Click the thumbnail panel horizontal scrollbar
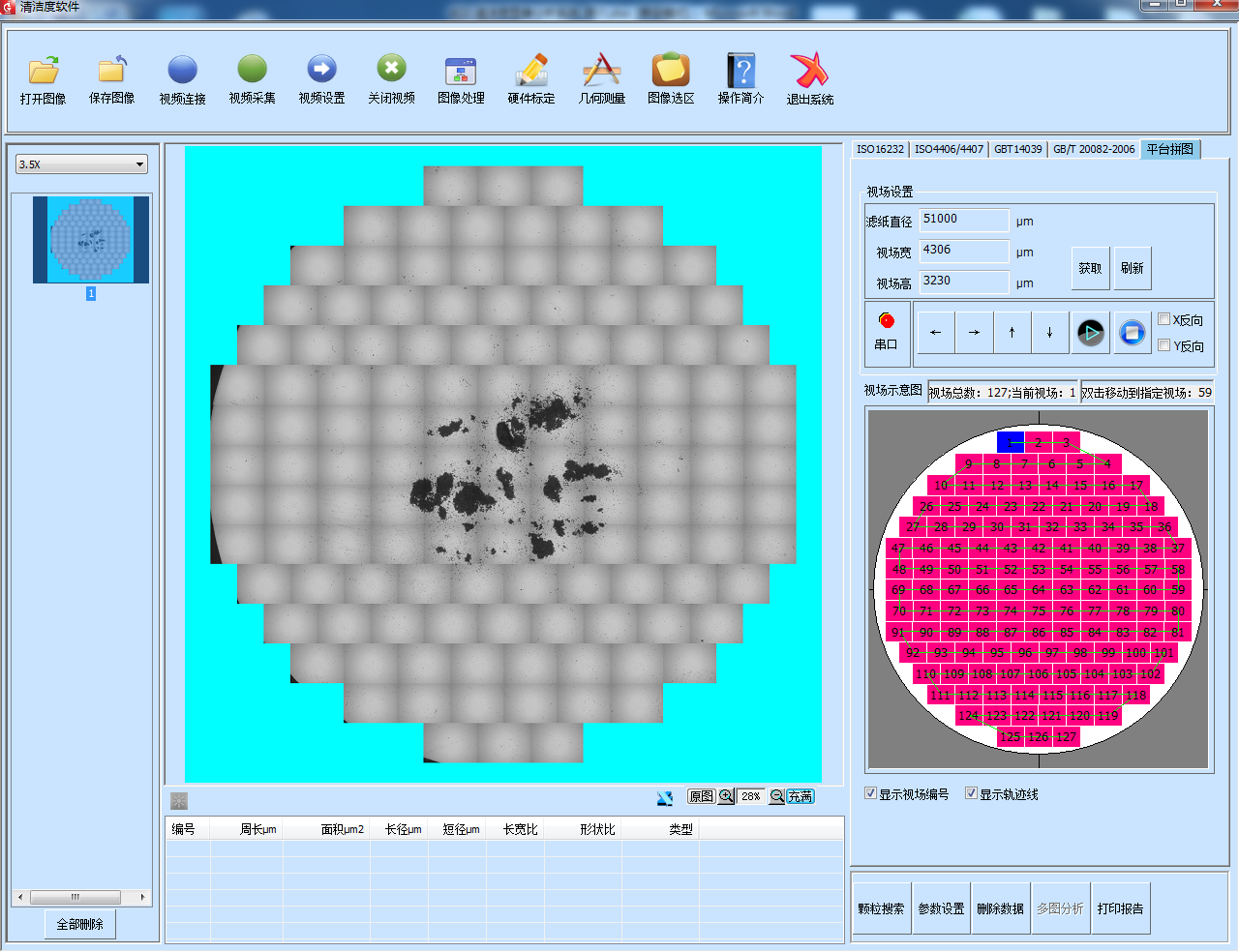 pyautogui.click(x=76, y=897)
